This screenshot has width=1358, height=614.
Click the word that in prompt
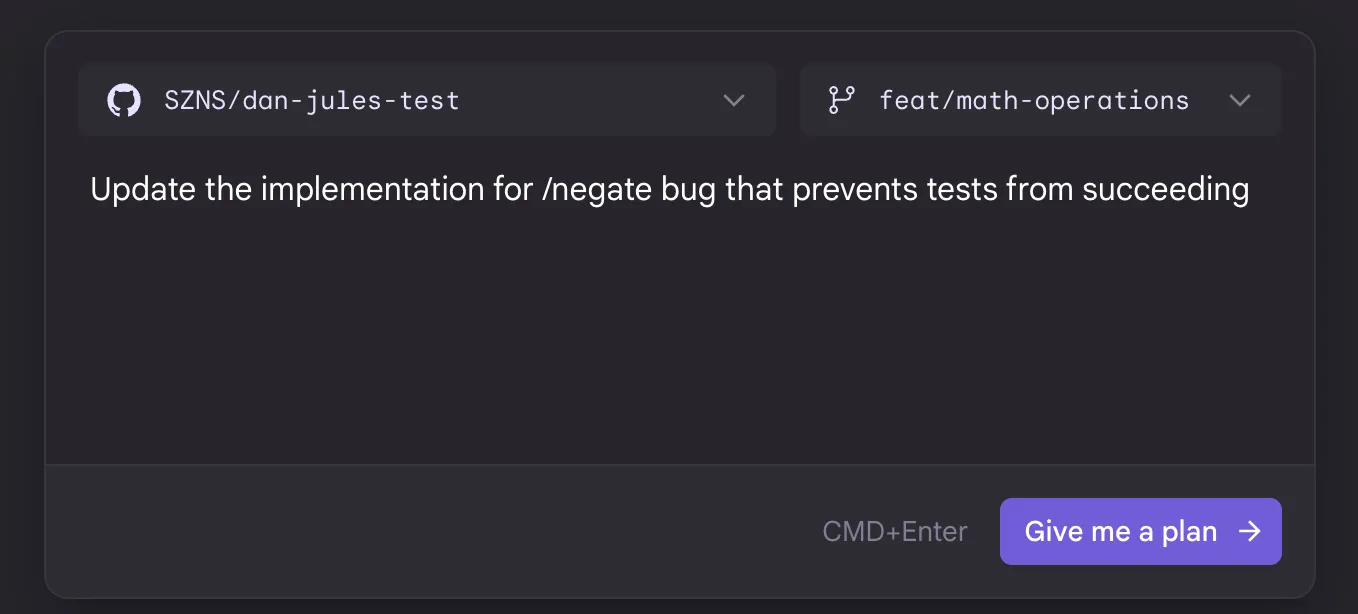pyautogui.click(x=754, y=189)
